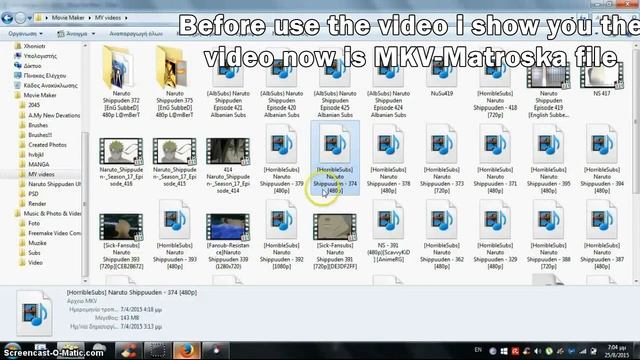Image resolution: width=640 pixels, height=360 pixels.
Task: Click the EN language indicator in taskbar
Action: pos(478,350)
